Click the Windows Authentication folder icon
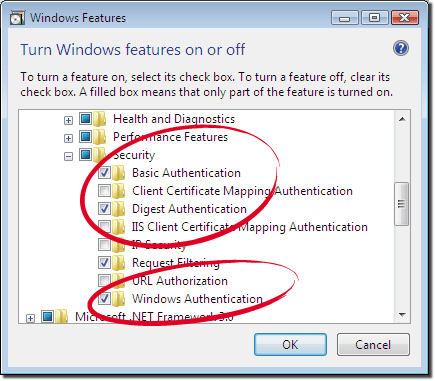435x381 pixels. click(x=118, y=299)
